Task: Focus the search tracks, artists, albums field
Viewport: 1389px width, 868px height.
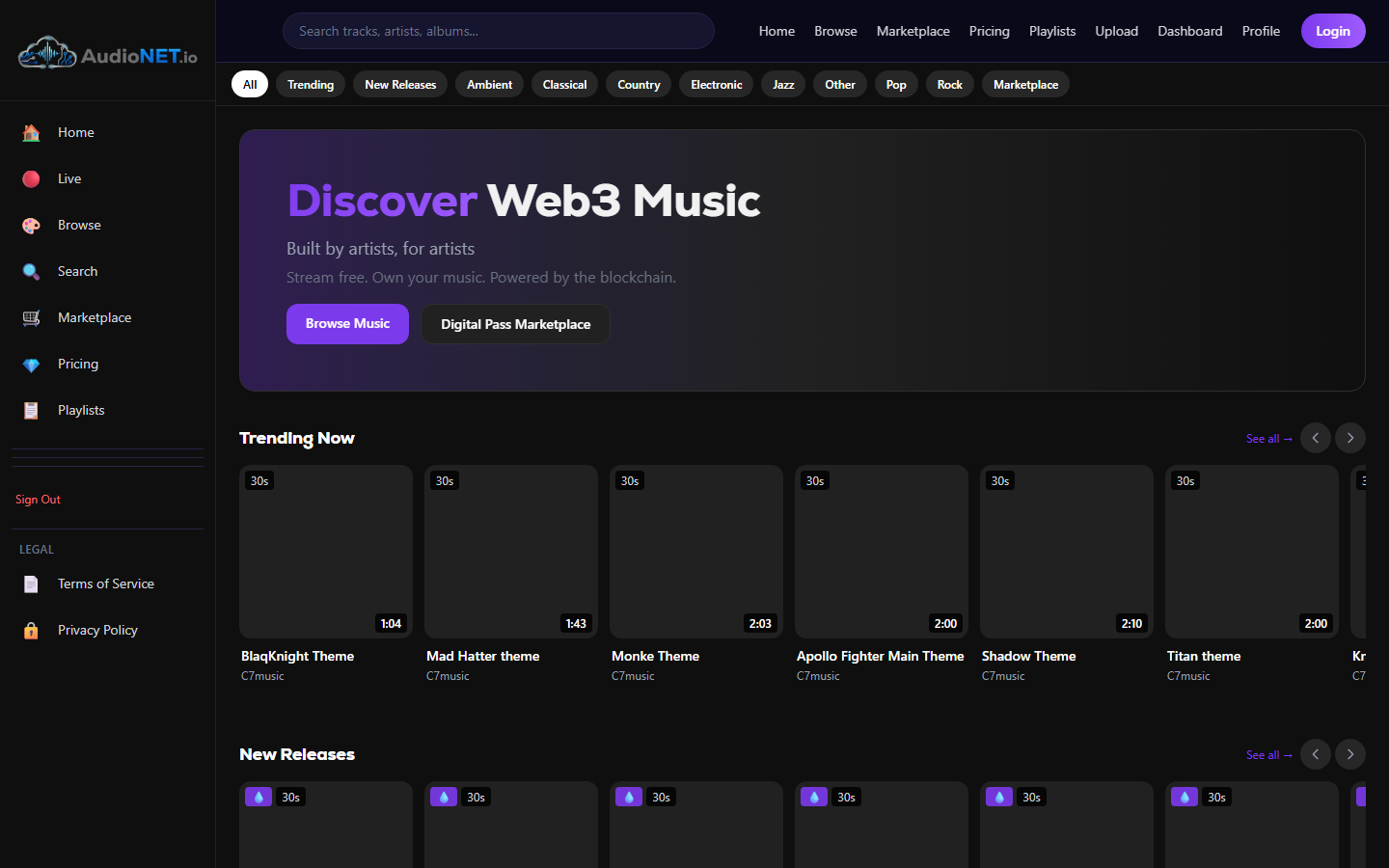Action: pos(499,31)
